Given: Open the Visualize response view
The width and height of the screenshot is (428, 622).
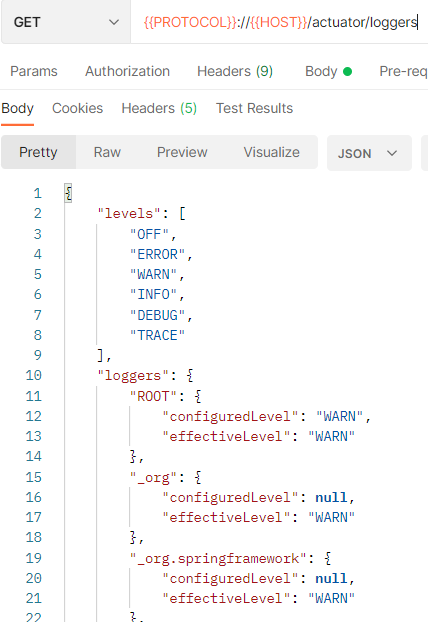Looking at the screenshot, I should 272,152.
